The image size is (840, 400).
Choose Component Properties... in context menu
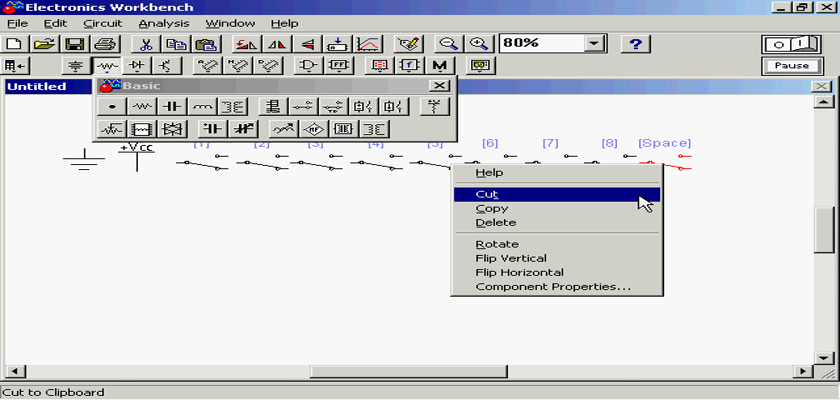point(557,286)
